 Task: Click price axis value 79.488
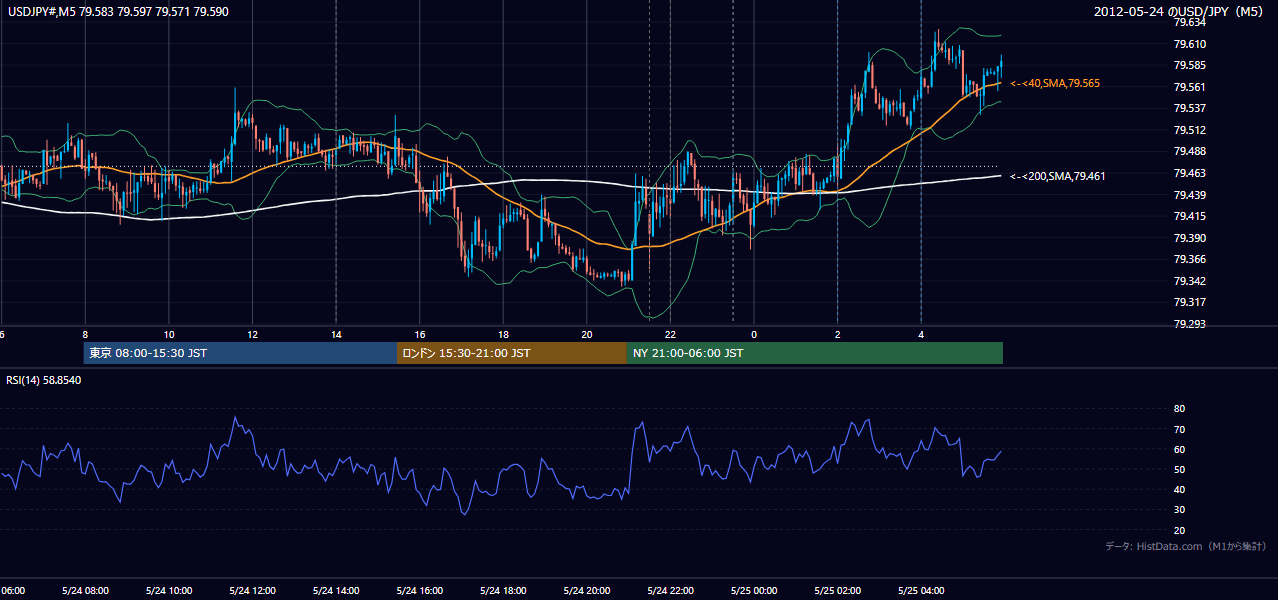(x=1189, y=151)
